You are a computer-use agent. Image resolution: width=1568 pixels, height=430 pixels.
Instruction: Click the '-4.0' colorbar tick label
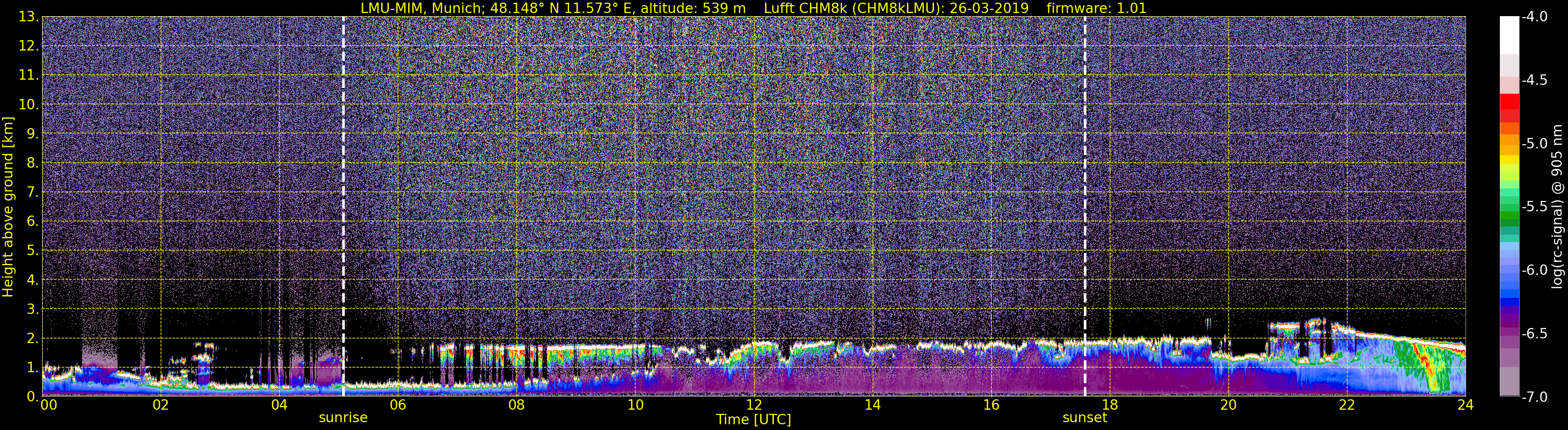tap(1534, 17)
